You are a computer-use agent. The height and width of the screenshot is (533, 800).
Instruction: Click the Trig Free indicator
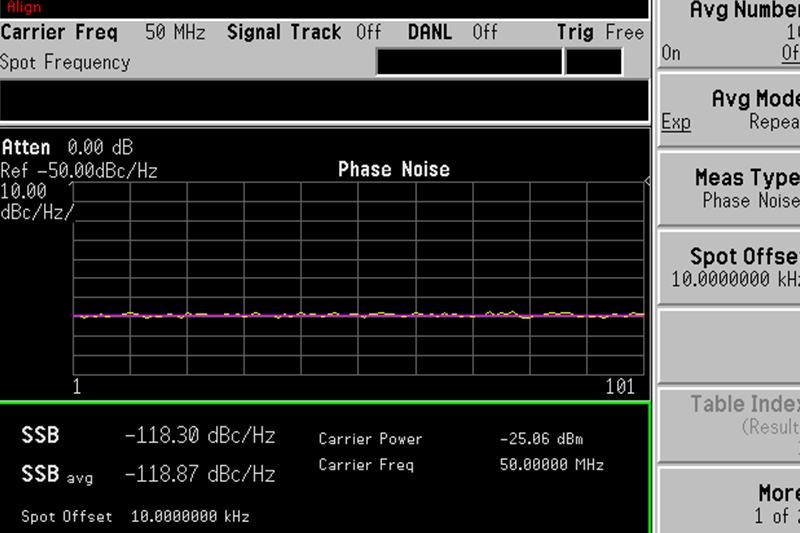coord(600,32)
